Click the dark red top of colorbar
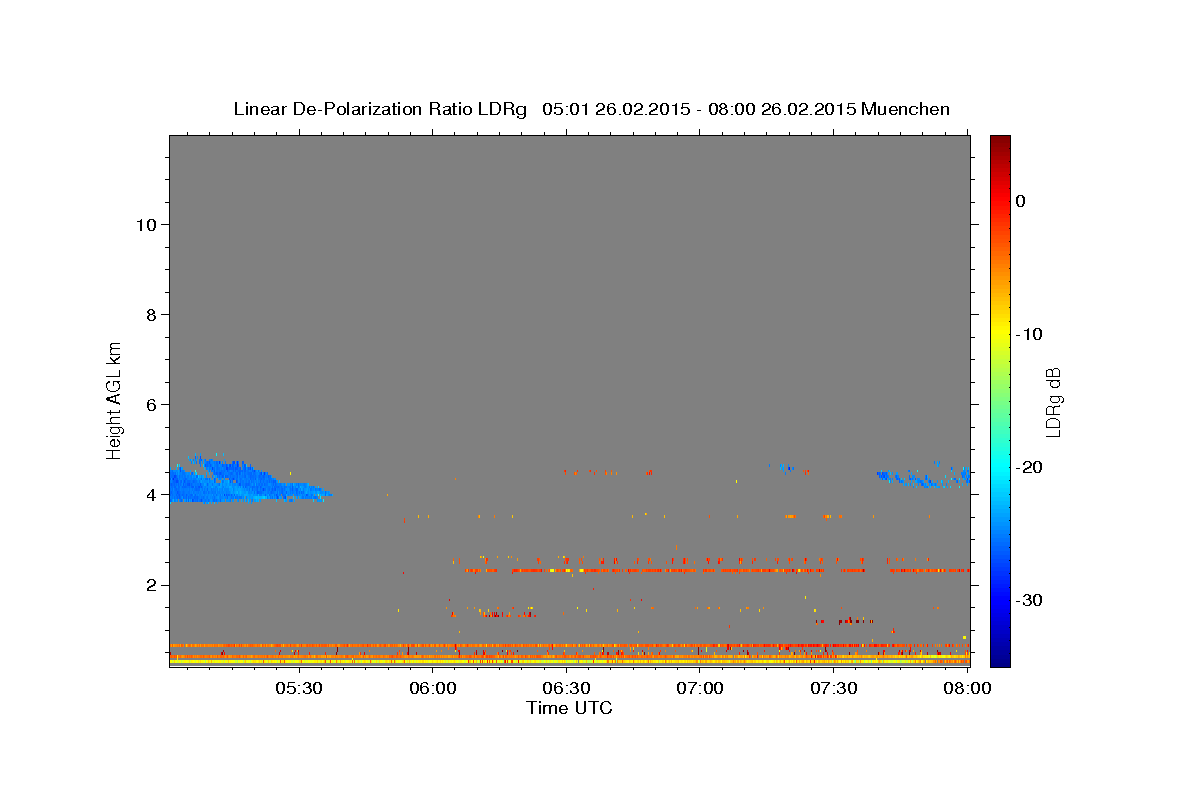 click(1000, 143)
